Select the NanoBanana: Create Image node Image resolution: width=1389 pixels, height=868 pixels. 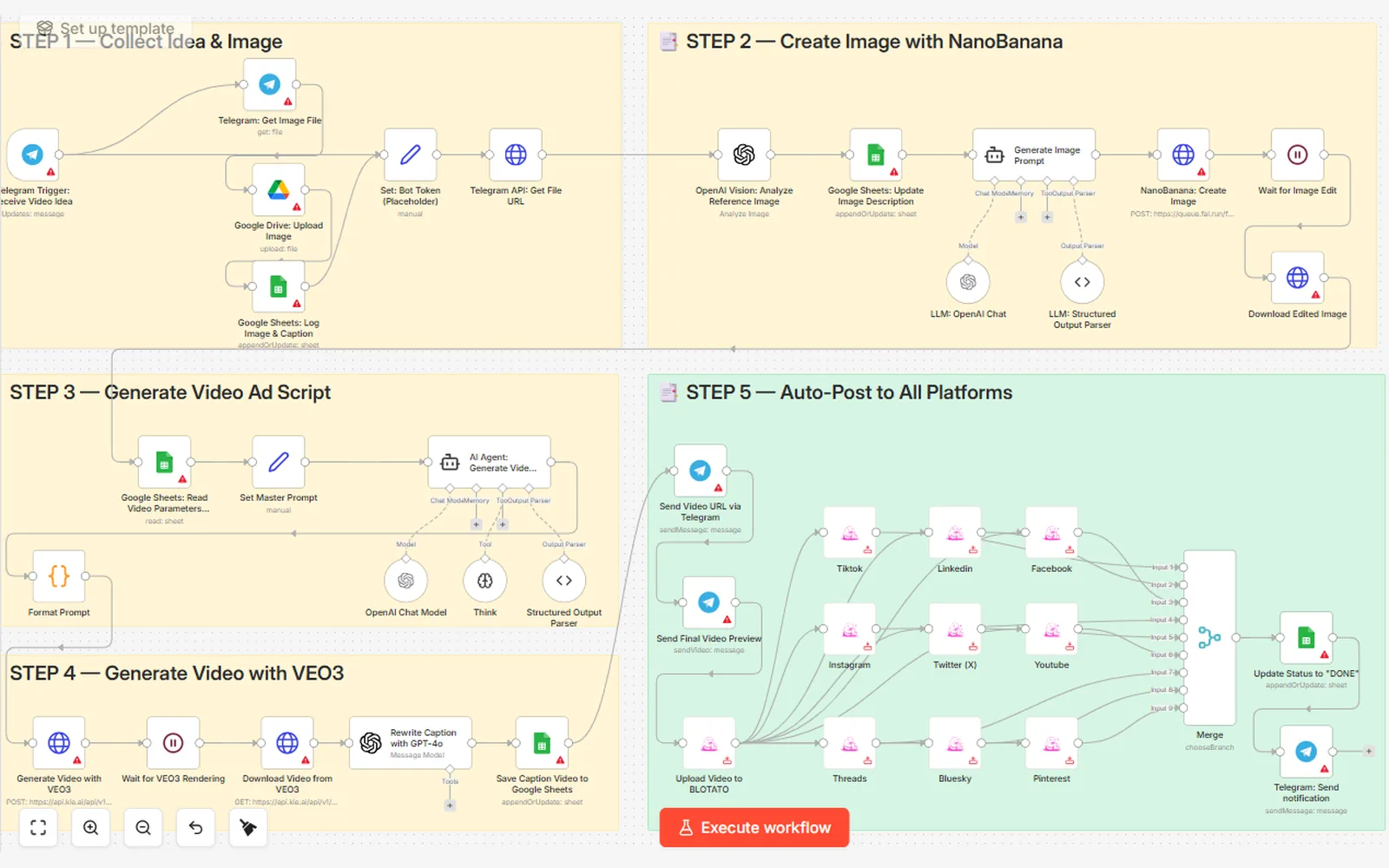click(x=1183, y=155)
